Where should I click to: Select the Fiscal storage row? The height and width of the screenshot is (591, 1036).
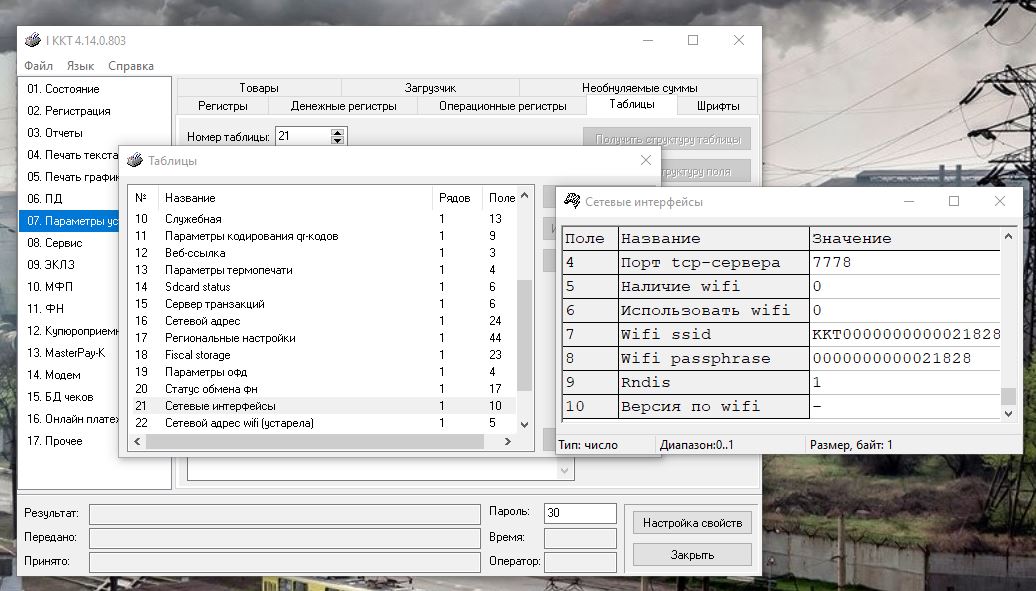(322, 355)
